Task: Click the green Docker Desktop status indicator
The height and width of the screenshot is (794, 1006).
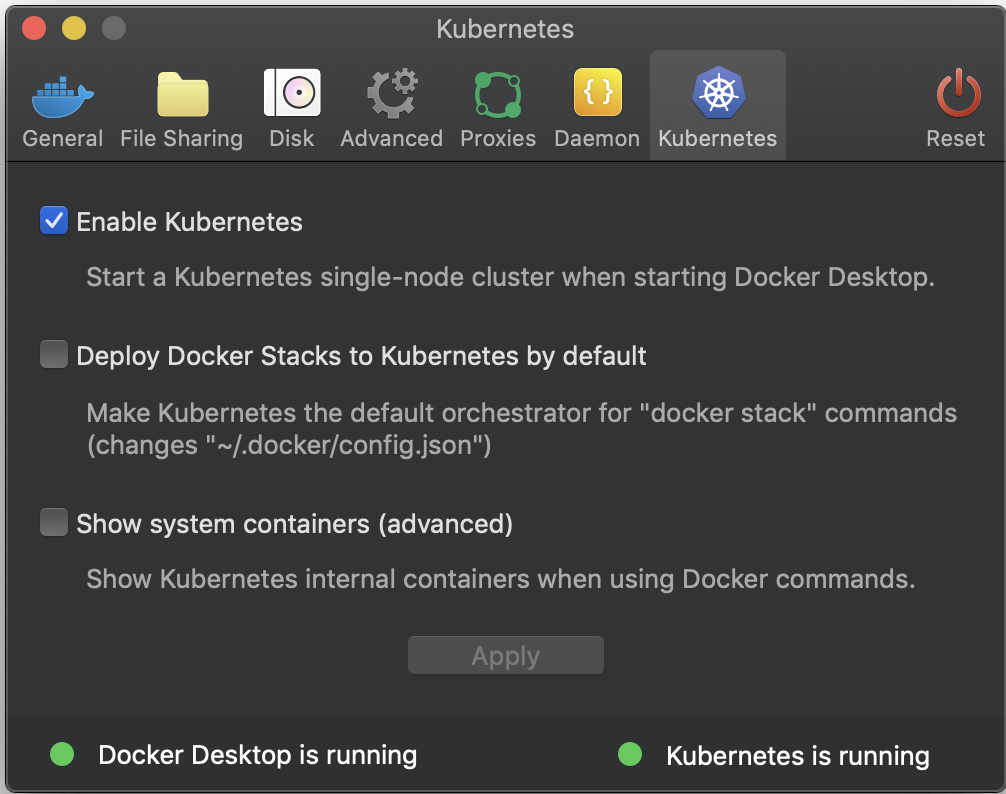Action: coord(61,754)
